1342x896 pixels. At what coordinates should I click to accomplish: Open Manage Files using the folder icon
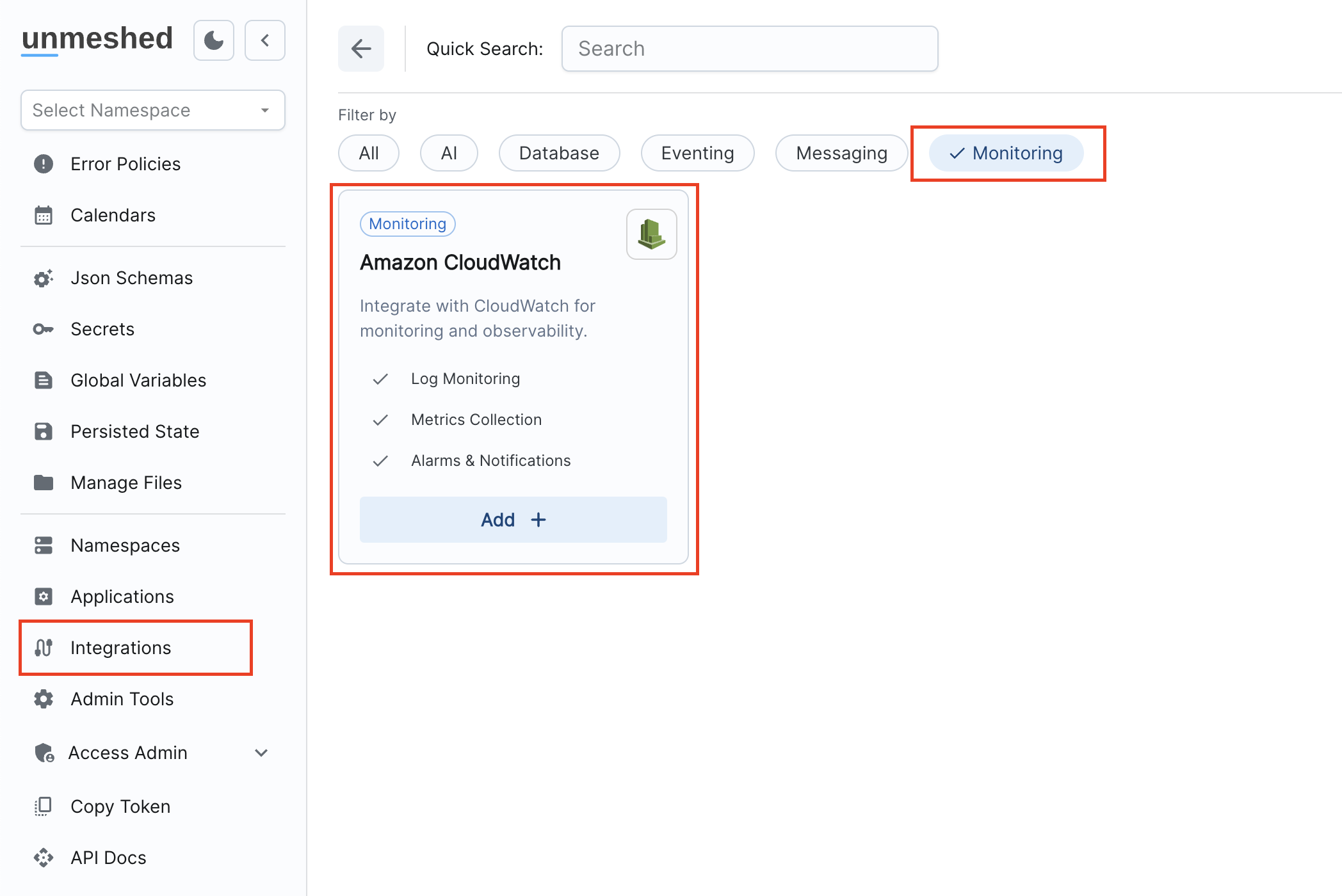pos(43,483)
